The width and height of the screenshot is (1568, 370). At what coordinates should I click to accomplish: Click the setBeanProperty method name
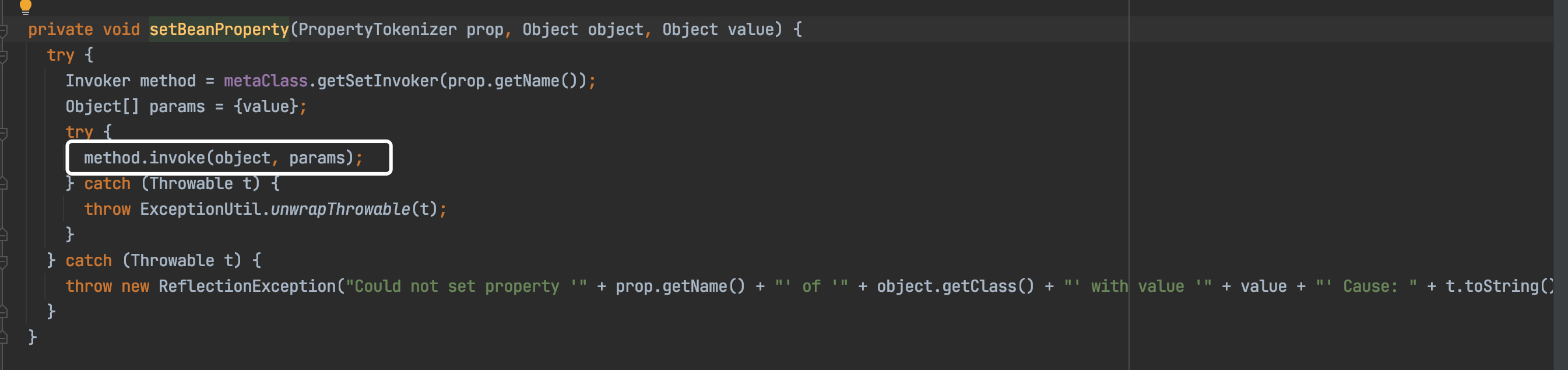(219, 29)
